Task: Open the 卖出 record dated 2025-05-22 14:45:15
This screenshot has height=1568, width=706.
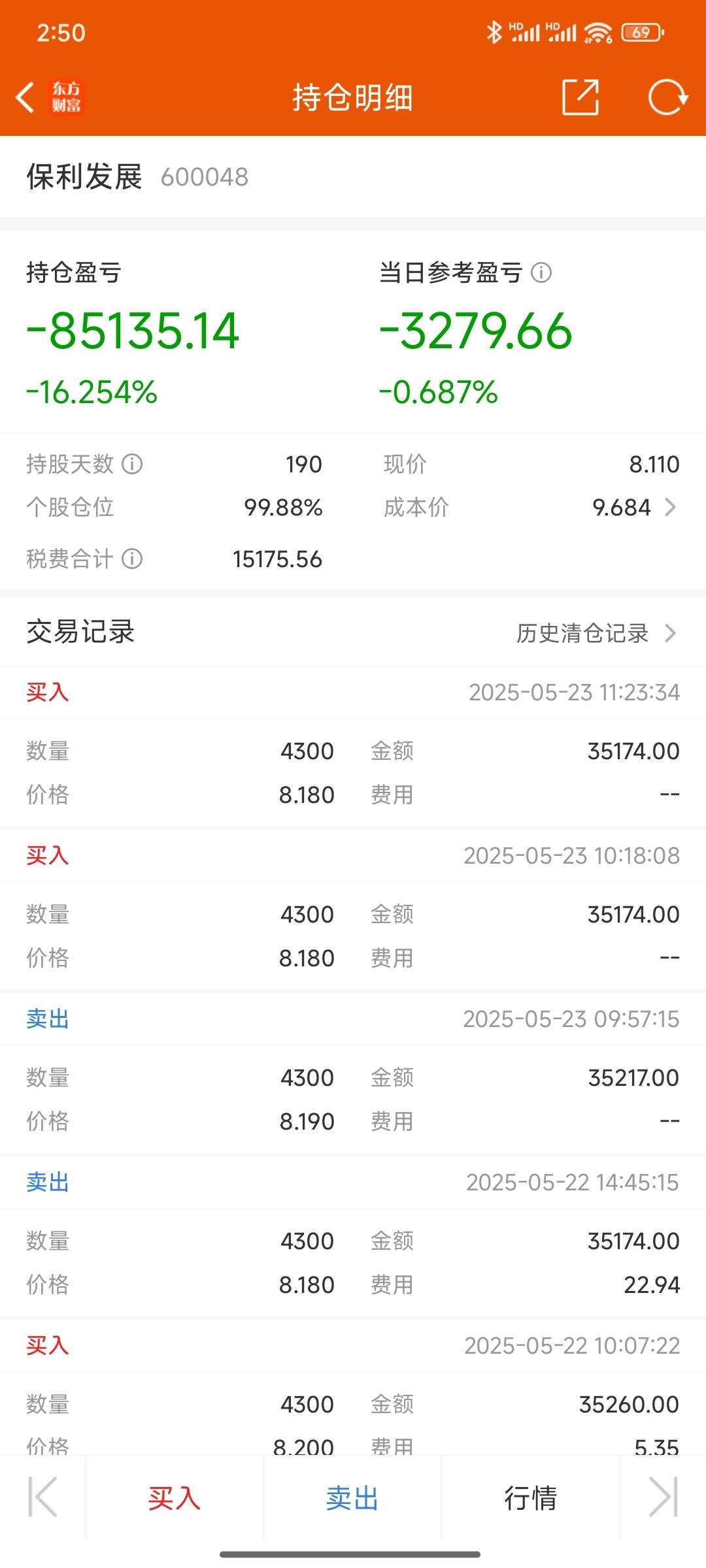Action: pos(353,1237)
